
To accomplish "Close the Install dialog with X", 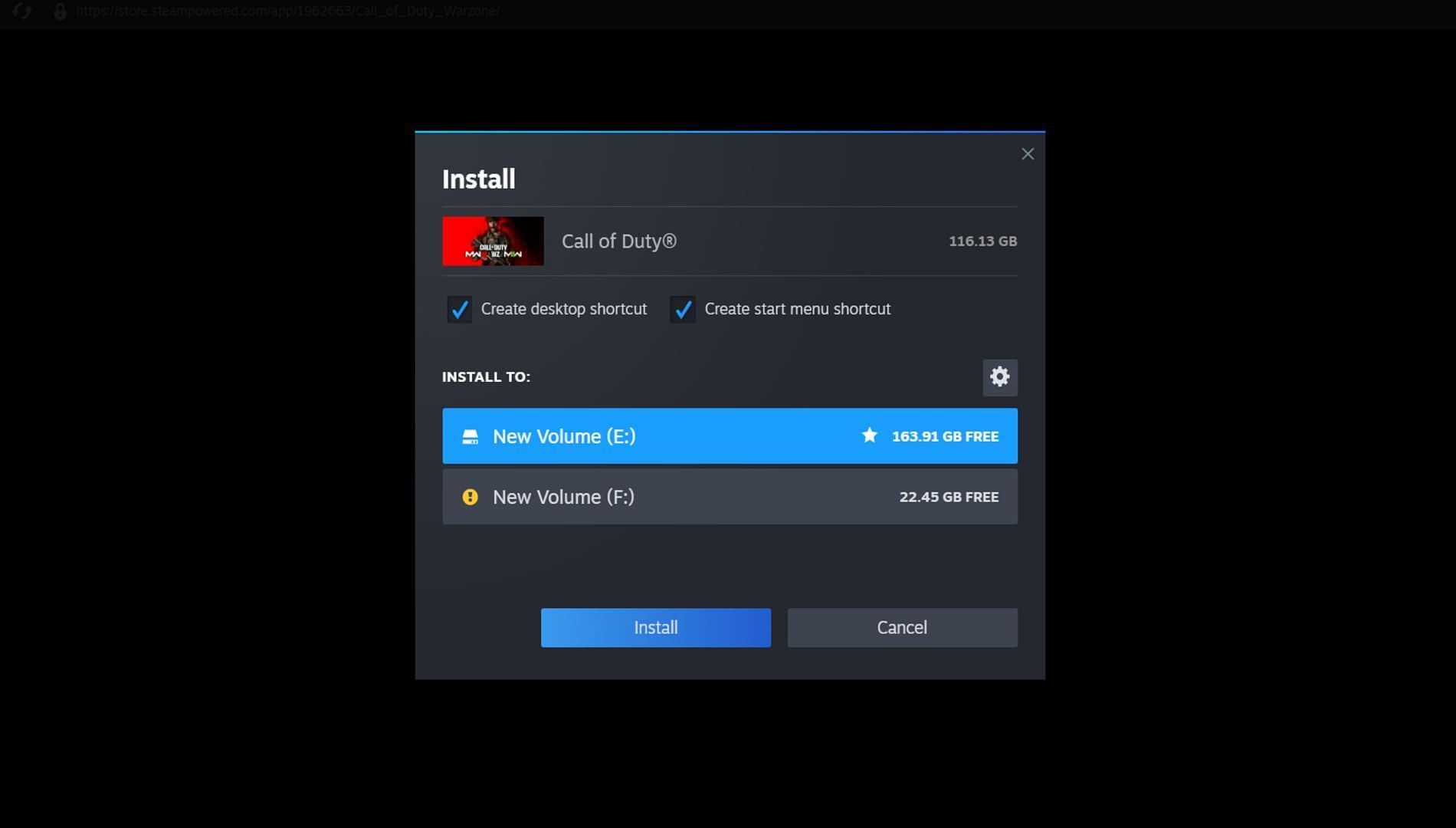I will click(x=1028, y=154).
